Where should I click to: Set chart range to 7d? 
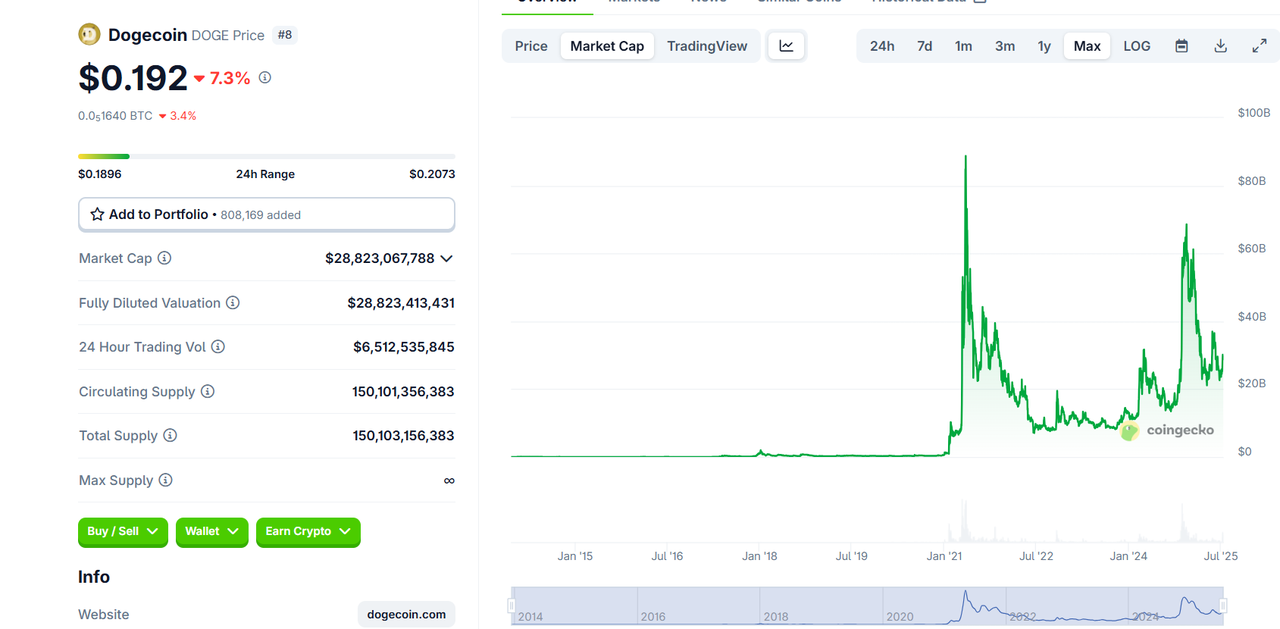(925, 46)
